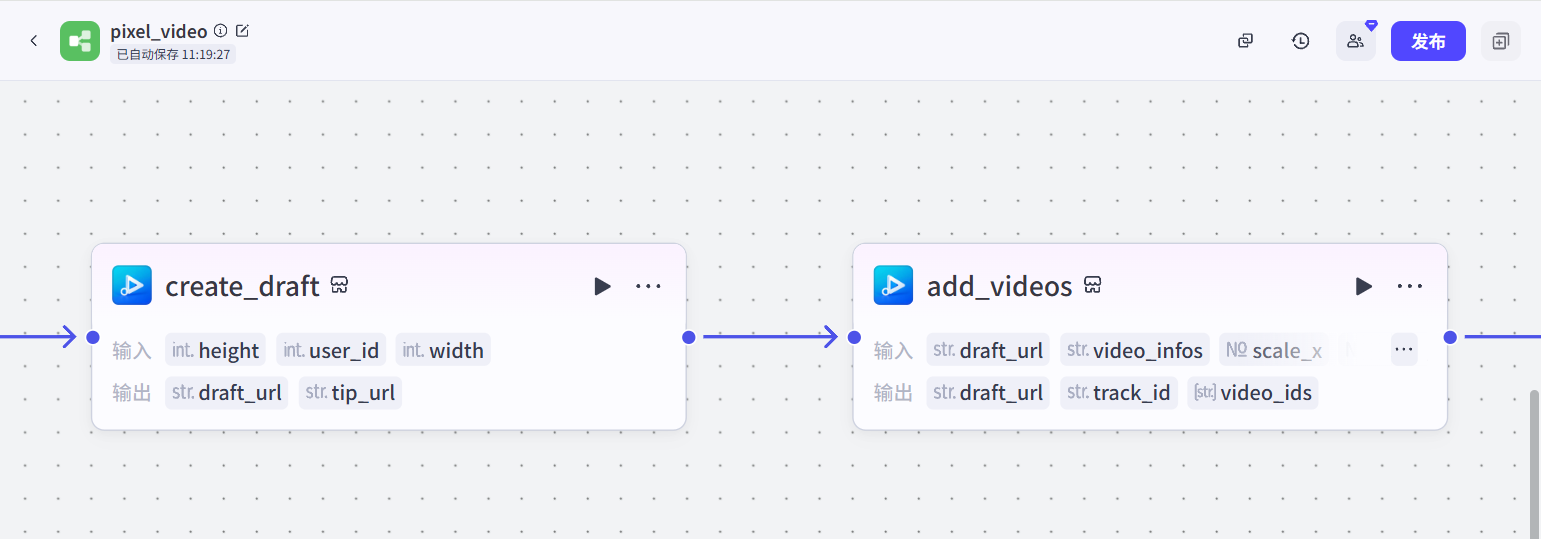Viewport: 1541px width, 539px height.
Task: Open the version history clock icon
Action: [1300, 41]
